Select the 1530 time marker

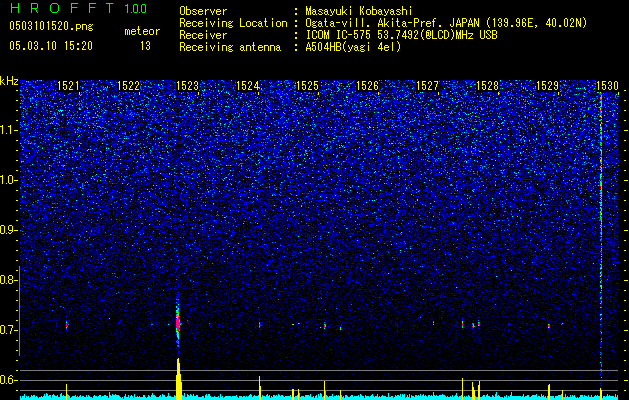[x=607, y=86]
